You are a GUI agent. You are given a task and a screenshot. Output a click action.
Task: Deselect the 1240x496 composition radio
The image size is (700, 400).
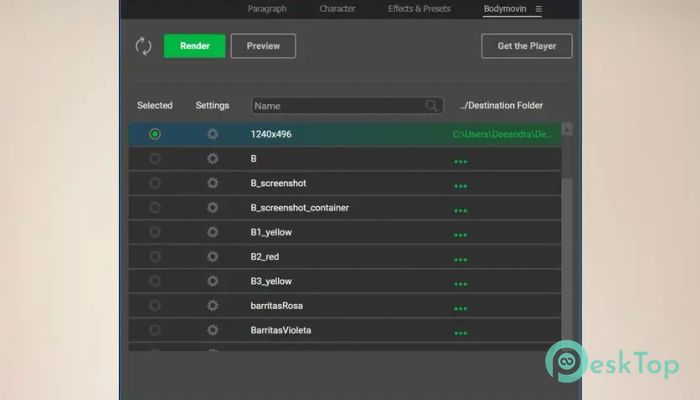click(x=155, y=134)
